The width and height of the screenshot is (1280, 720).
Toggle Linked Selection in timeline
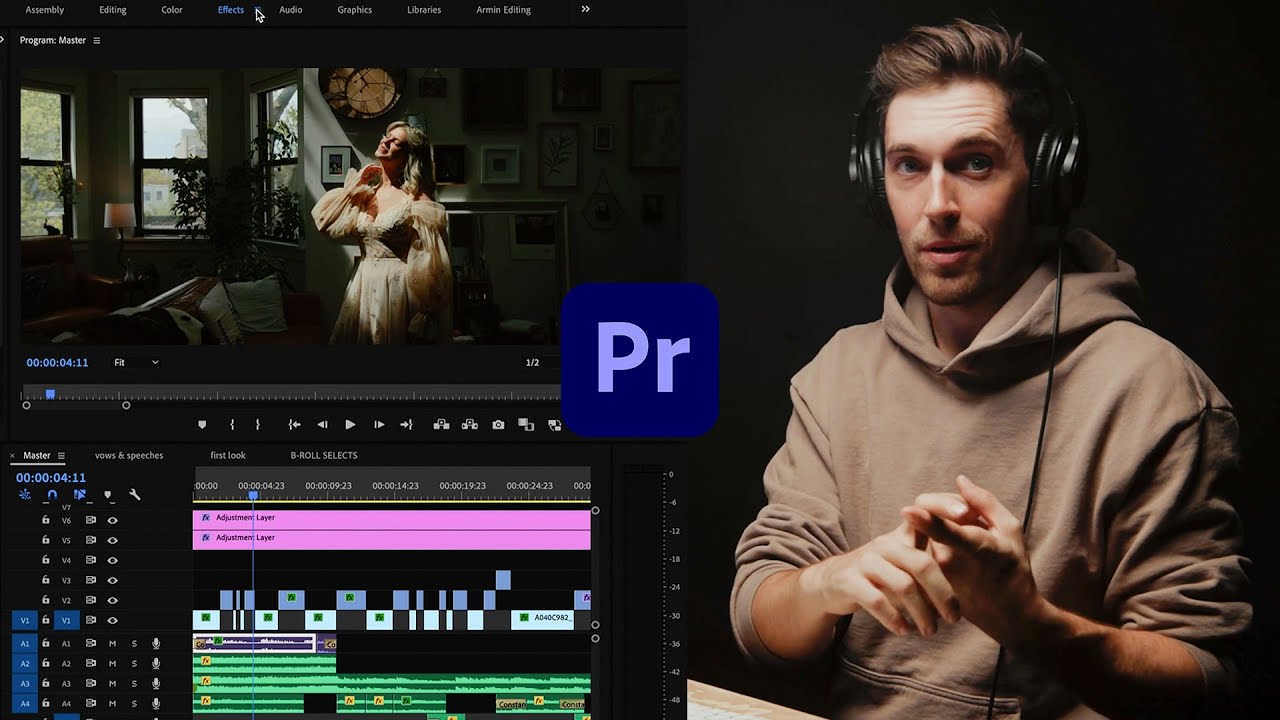[80, 494]
